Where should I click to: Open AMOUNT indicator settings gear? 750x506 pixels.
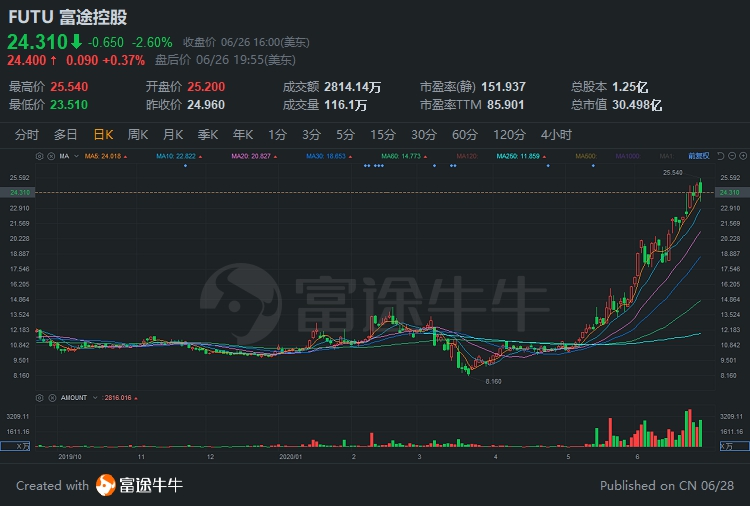[40, 397]
